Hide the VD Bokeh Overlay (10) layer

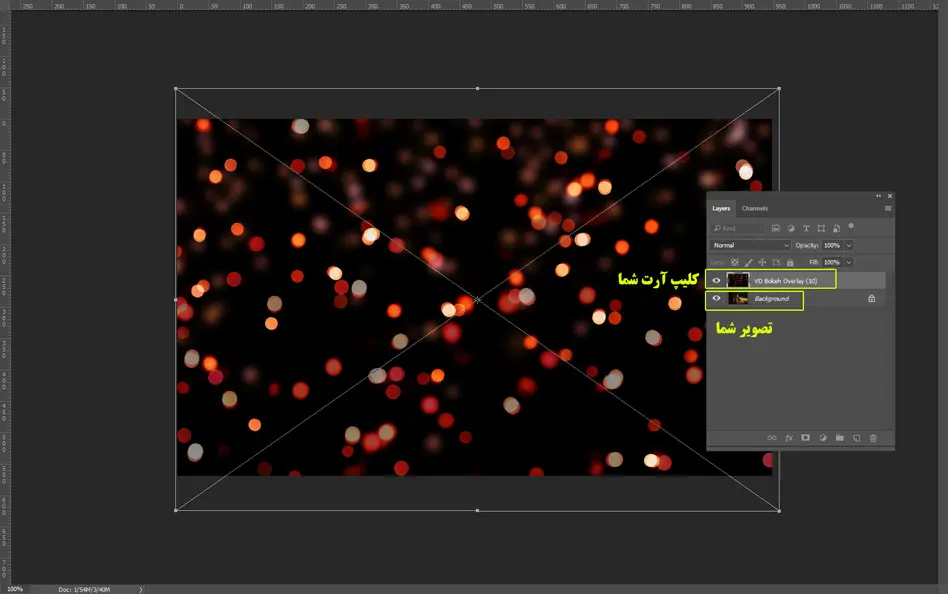point(716,280)
